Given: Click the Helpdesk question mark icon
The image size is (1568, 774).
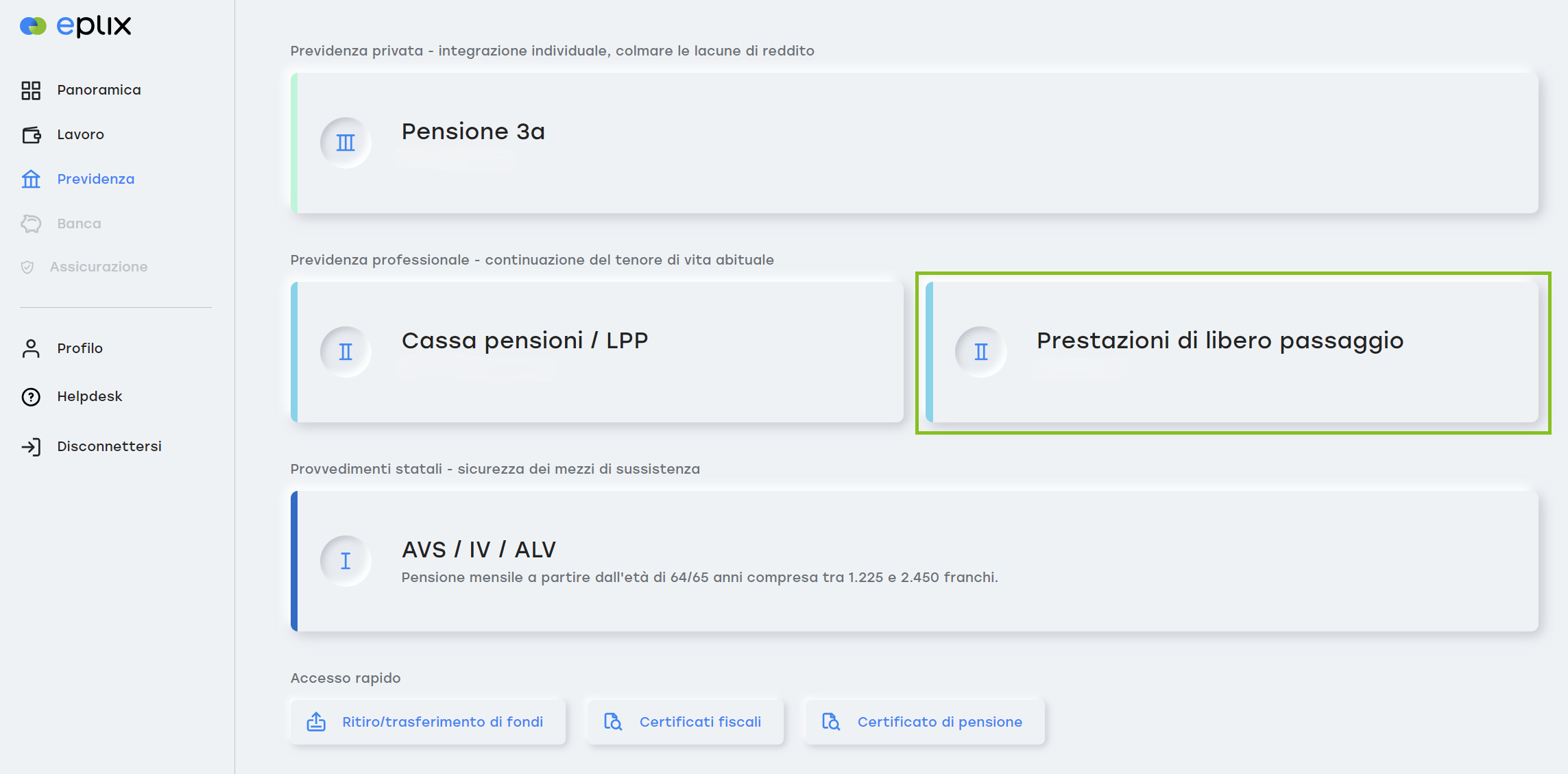Looking at the screenshot, I should [x=31, y=397].
